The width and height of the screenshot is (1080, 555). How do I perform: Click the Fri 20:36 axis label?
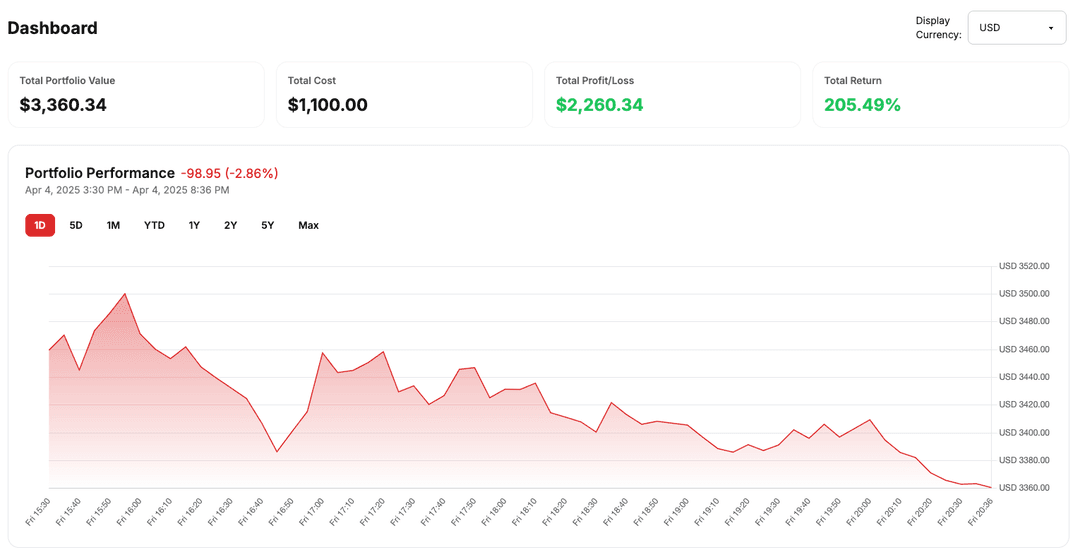point(979,512)
